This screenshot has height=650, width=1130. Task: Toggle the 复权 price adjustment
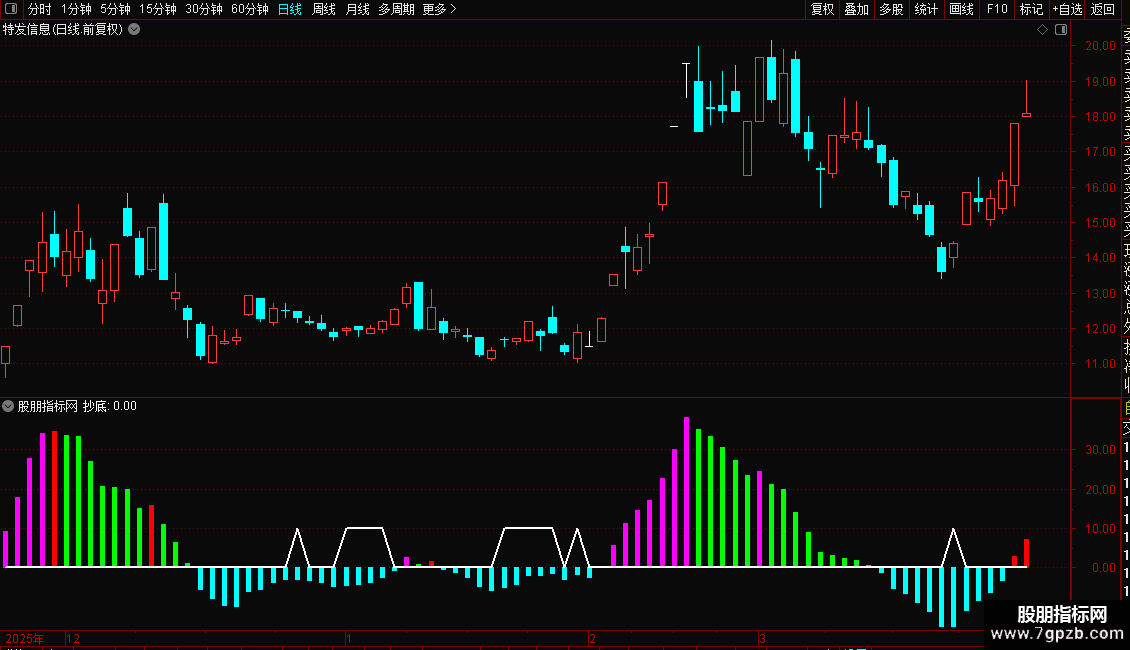coord(822,9)
